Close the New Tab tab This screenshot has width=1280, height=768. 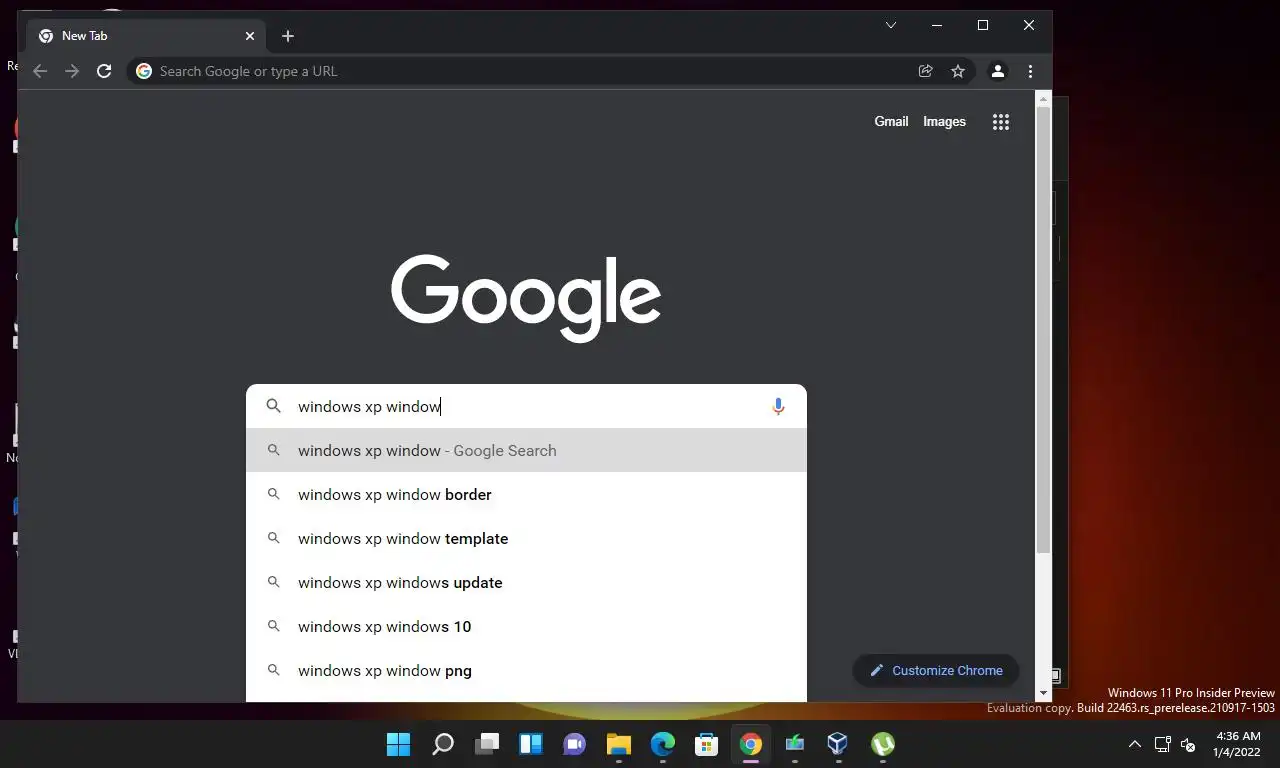click(x=250, y=36)
